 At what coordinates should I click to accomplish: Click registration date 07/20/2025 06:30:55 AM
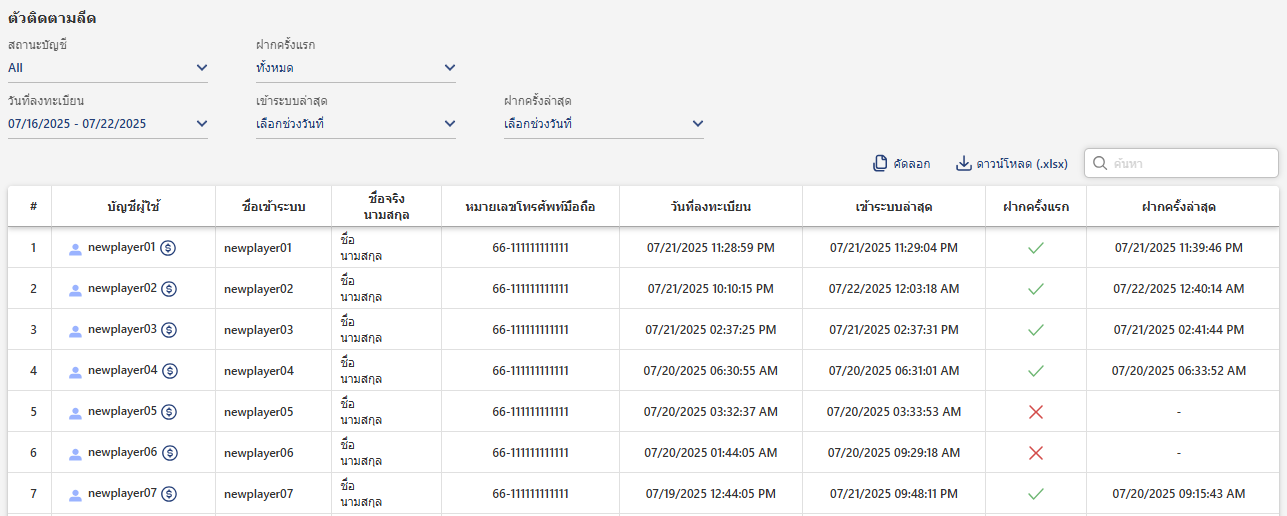click(x=711, y=371)
